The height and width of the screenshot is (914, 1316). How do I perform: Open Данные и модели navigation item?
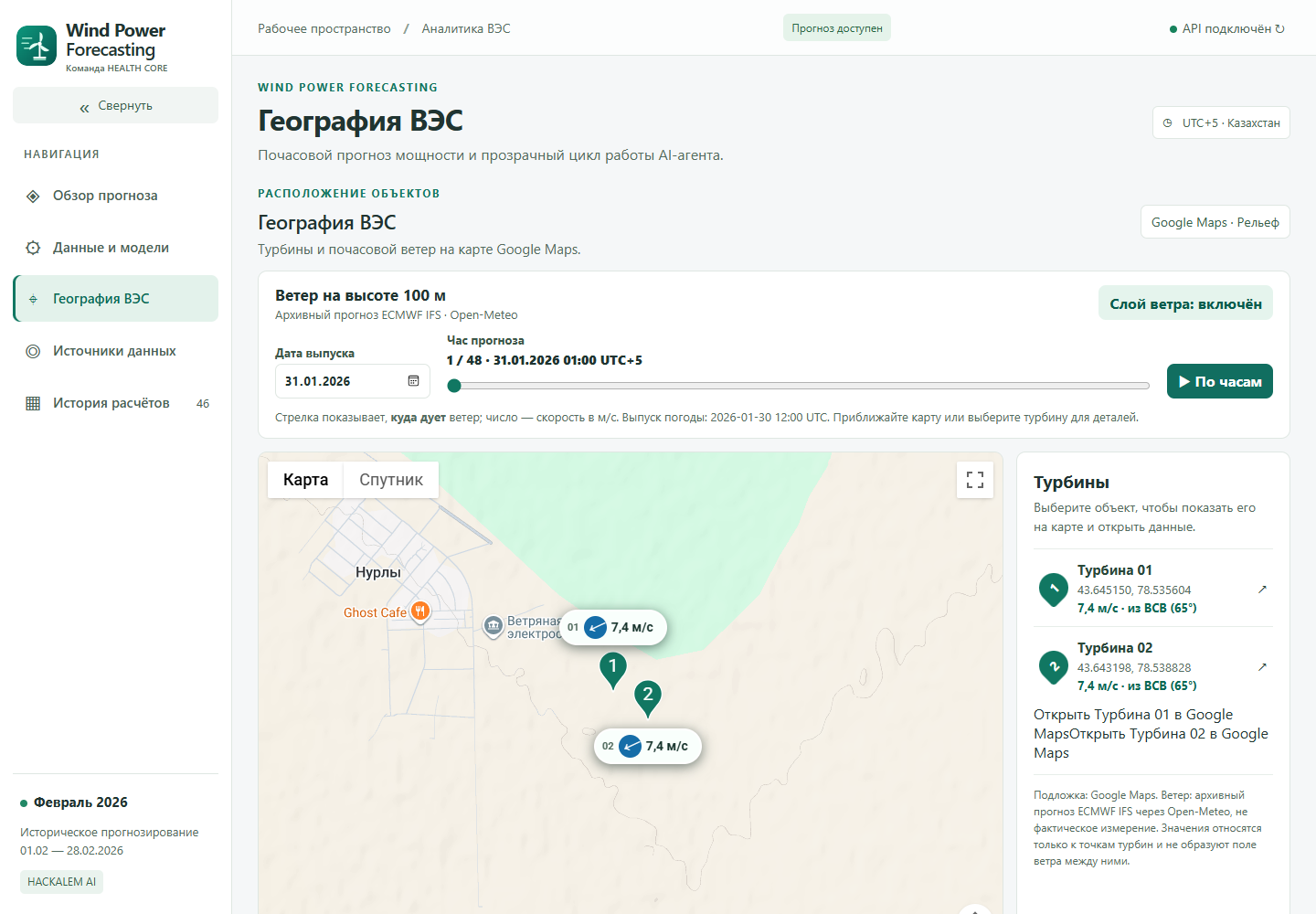pos(115,248)
